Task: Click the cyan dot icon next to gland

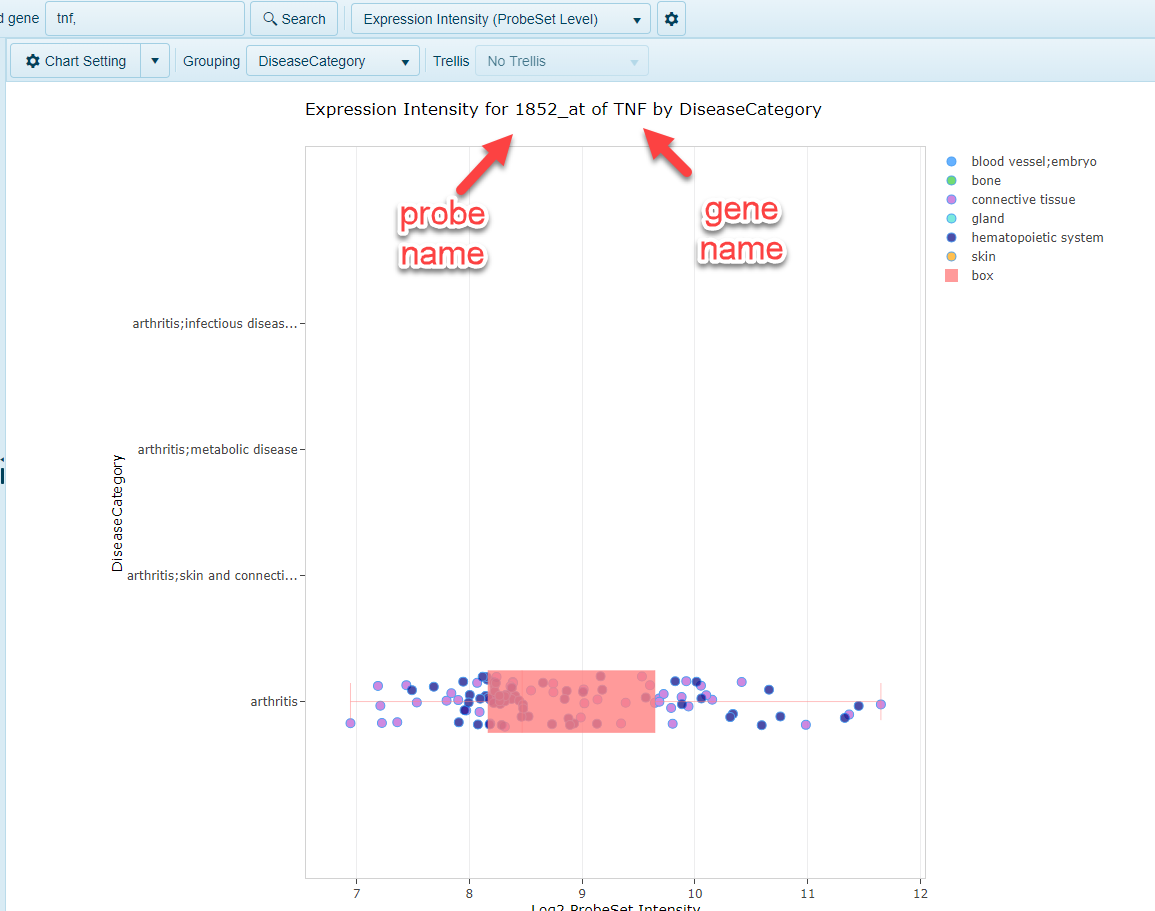Action: click(952, 218)
